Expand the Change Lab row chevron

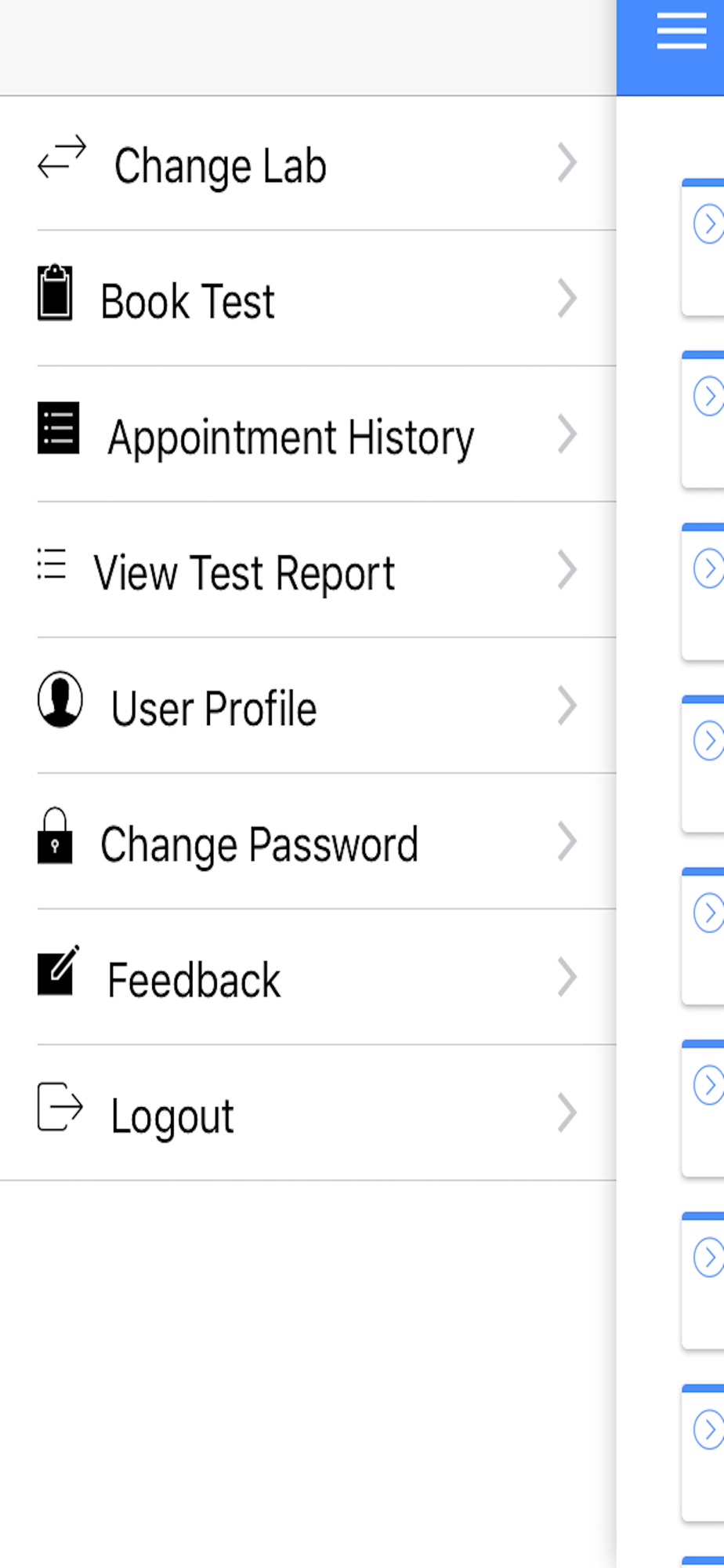[x=567, y=162]
